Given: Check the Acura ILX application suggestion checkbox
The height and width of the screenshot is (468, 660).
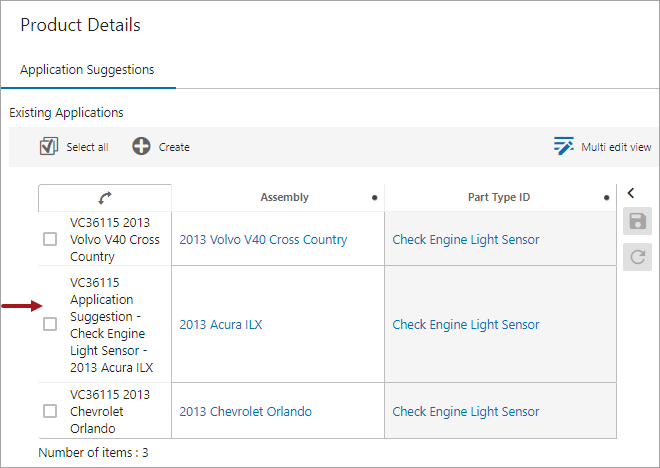Looking at the screenshot, I should [x=50, y=324].
